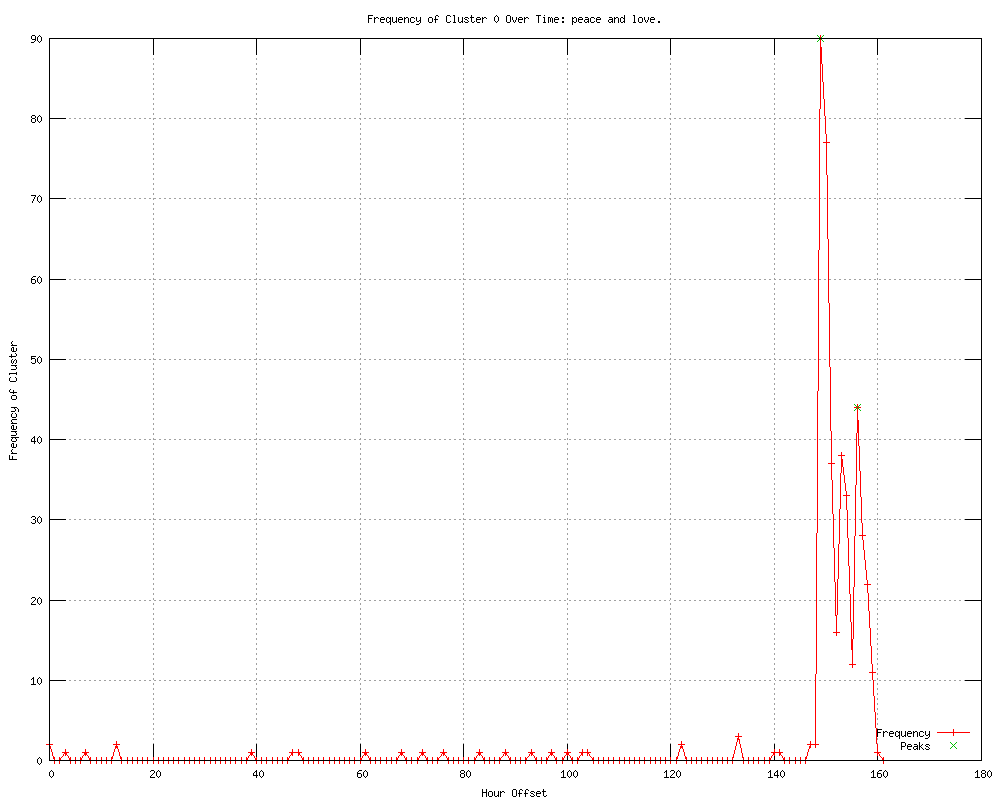Click the "50" tick label on y-axis
Screen dimensions: 1000x800
(x=34, y=359)
